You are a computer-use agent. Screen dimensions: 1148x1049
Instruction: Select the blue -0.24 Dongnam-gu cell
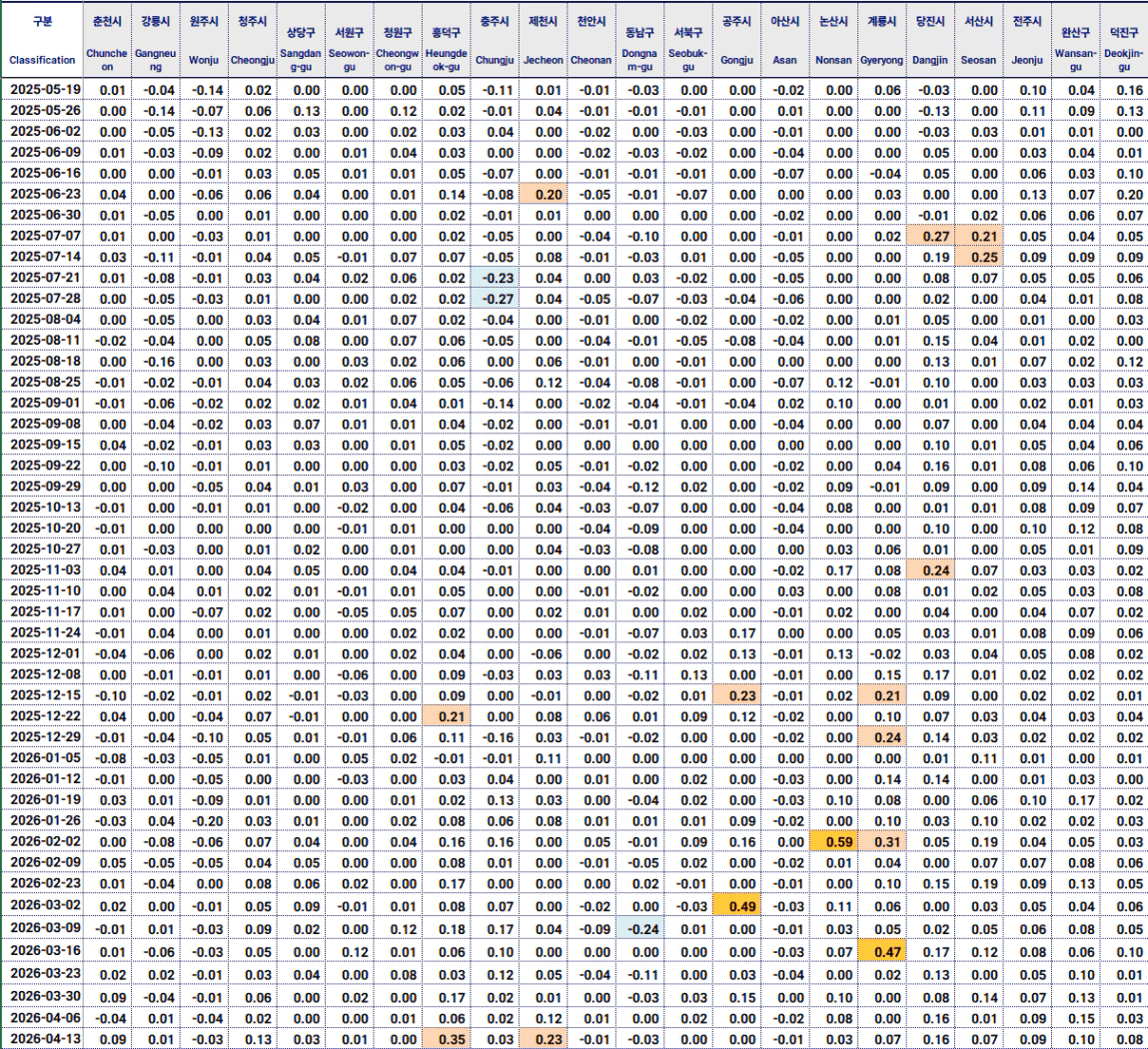[x=638, y=926]
